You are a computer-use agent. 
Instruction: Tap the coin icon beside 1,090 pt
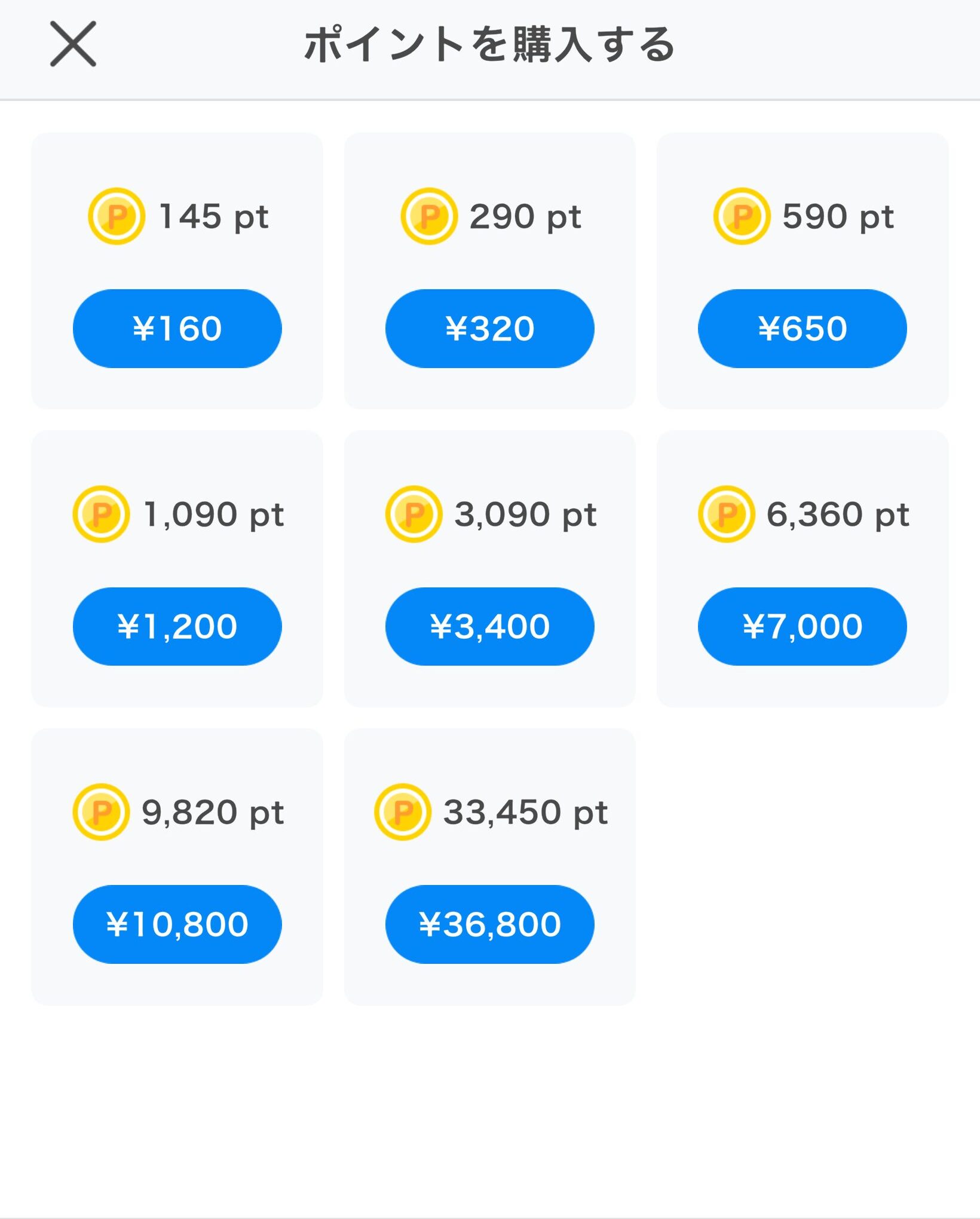pos(101,514)
